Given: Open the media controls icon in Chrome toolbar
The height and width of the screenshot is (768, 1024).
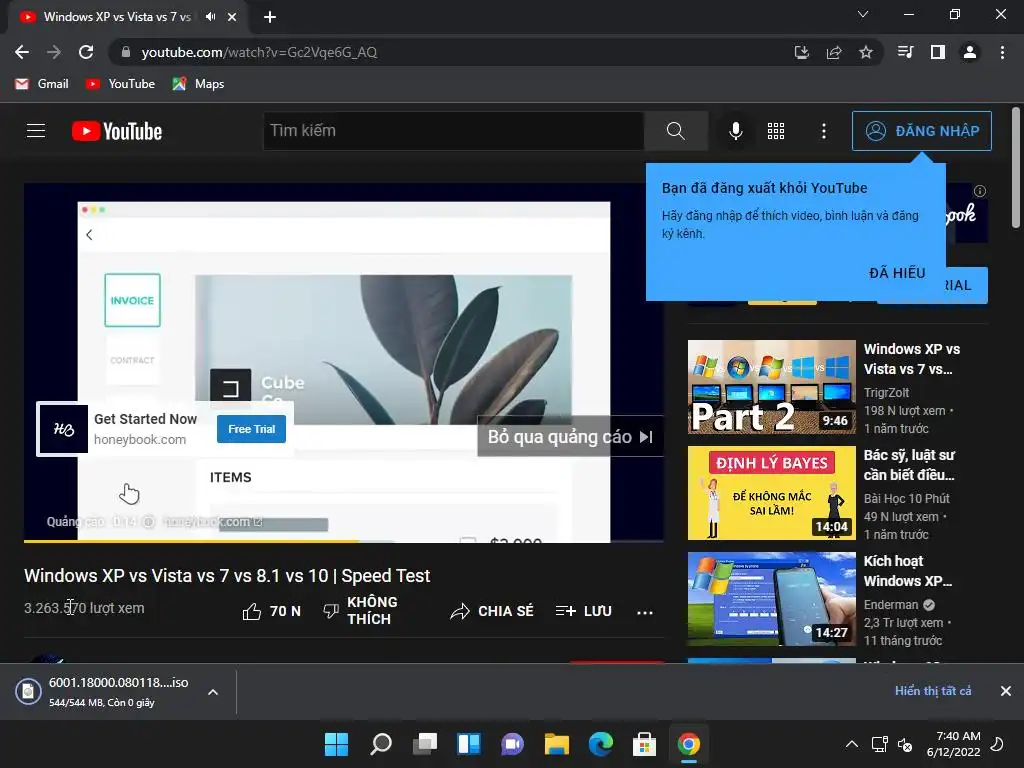Looking at the screenshot, I should click(905, 52).
